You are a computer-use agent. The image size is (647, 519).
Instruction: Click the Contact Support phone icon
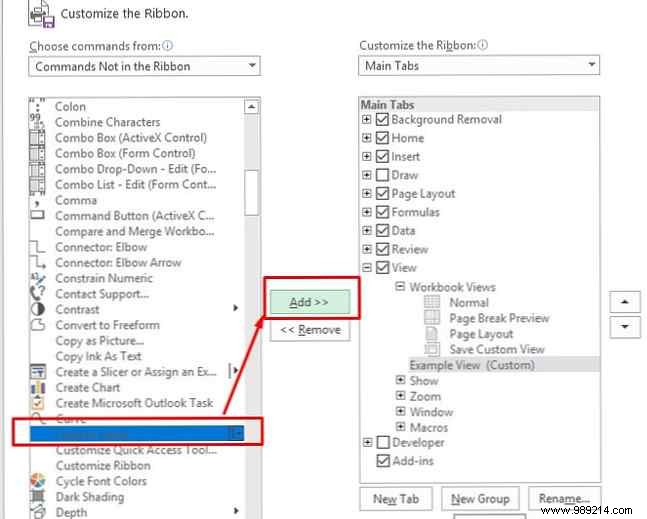38,293
